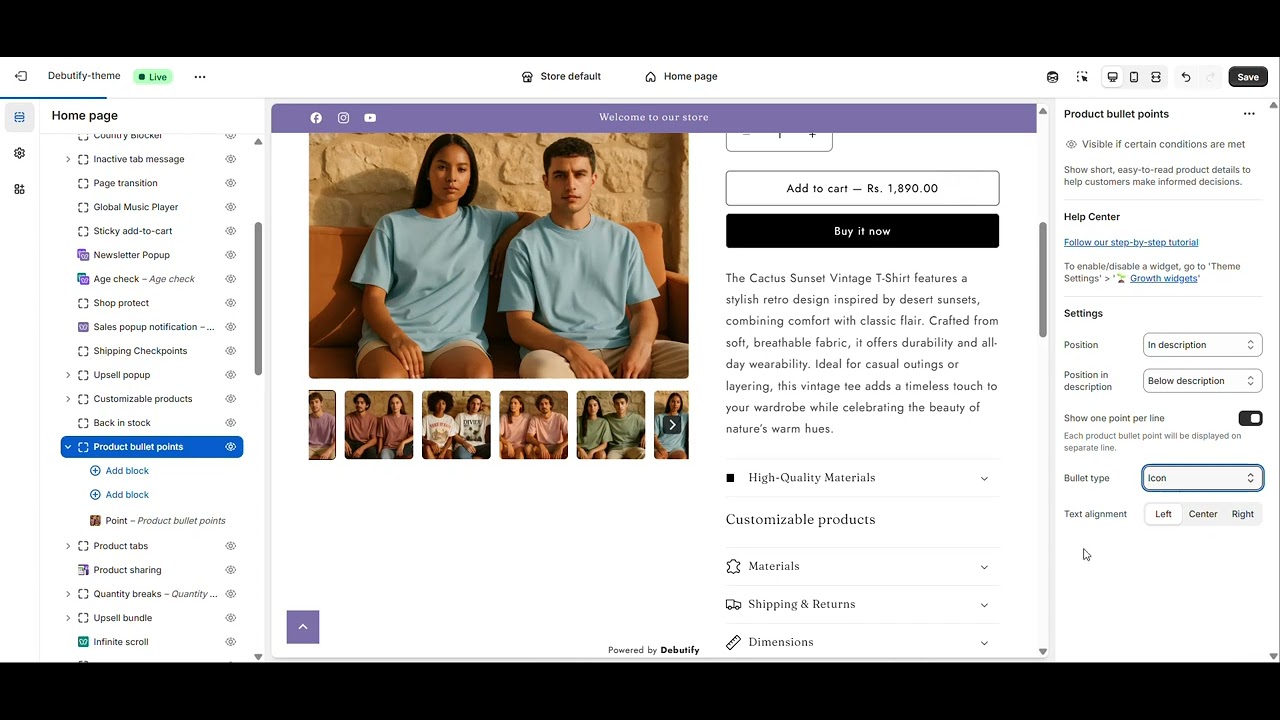Screen dimensions: 1280x720
Task: Toggle visibility of Global Music Player
Action: (230, 207)
